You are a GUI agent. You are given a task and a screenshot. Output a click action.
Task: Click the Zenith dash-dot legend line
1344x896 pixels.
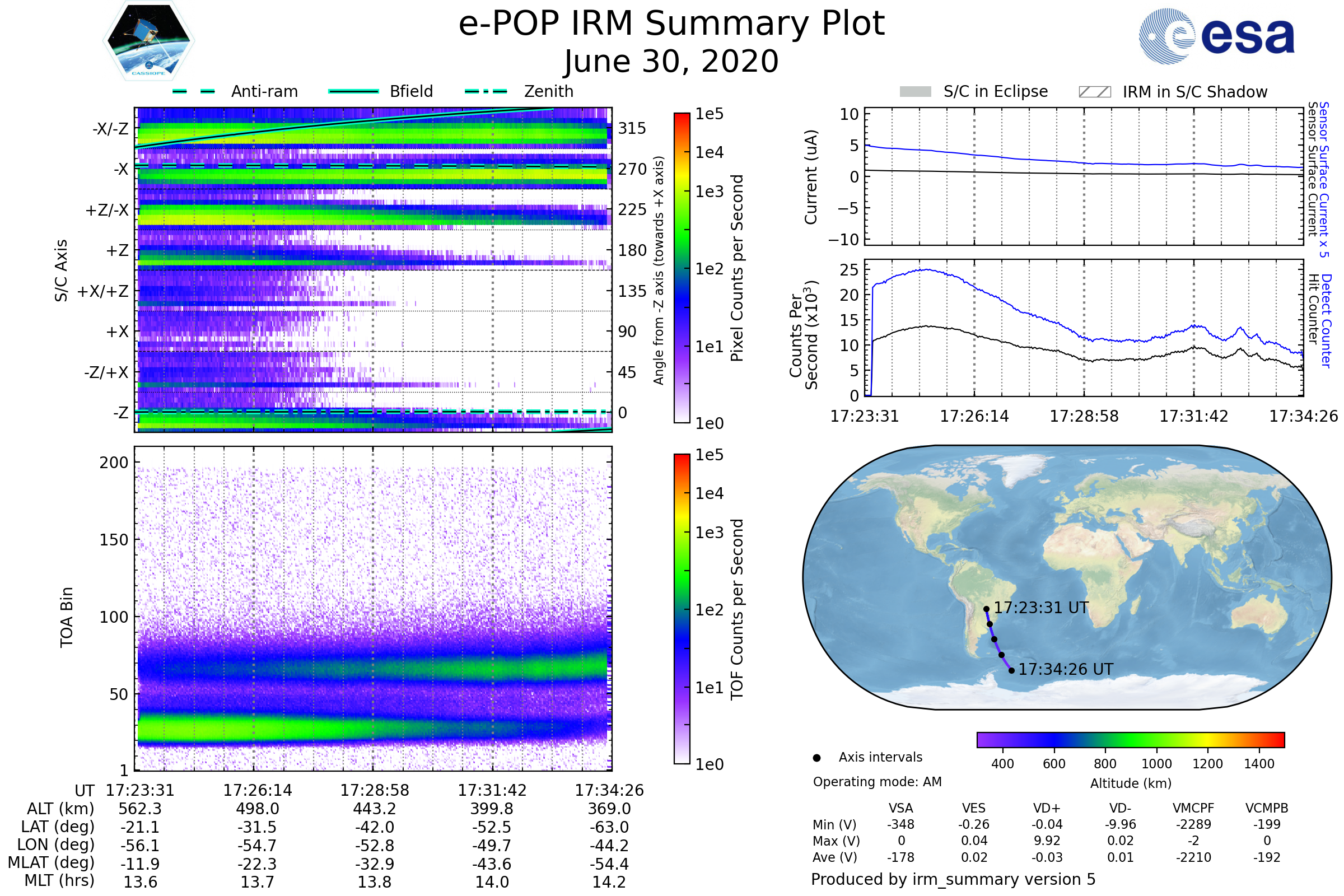(x=486, y=91)
